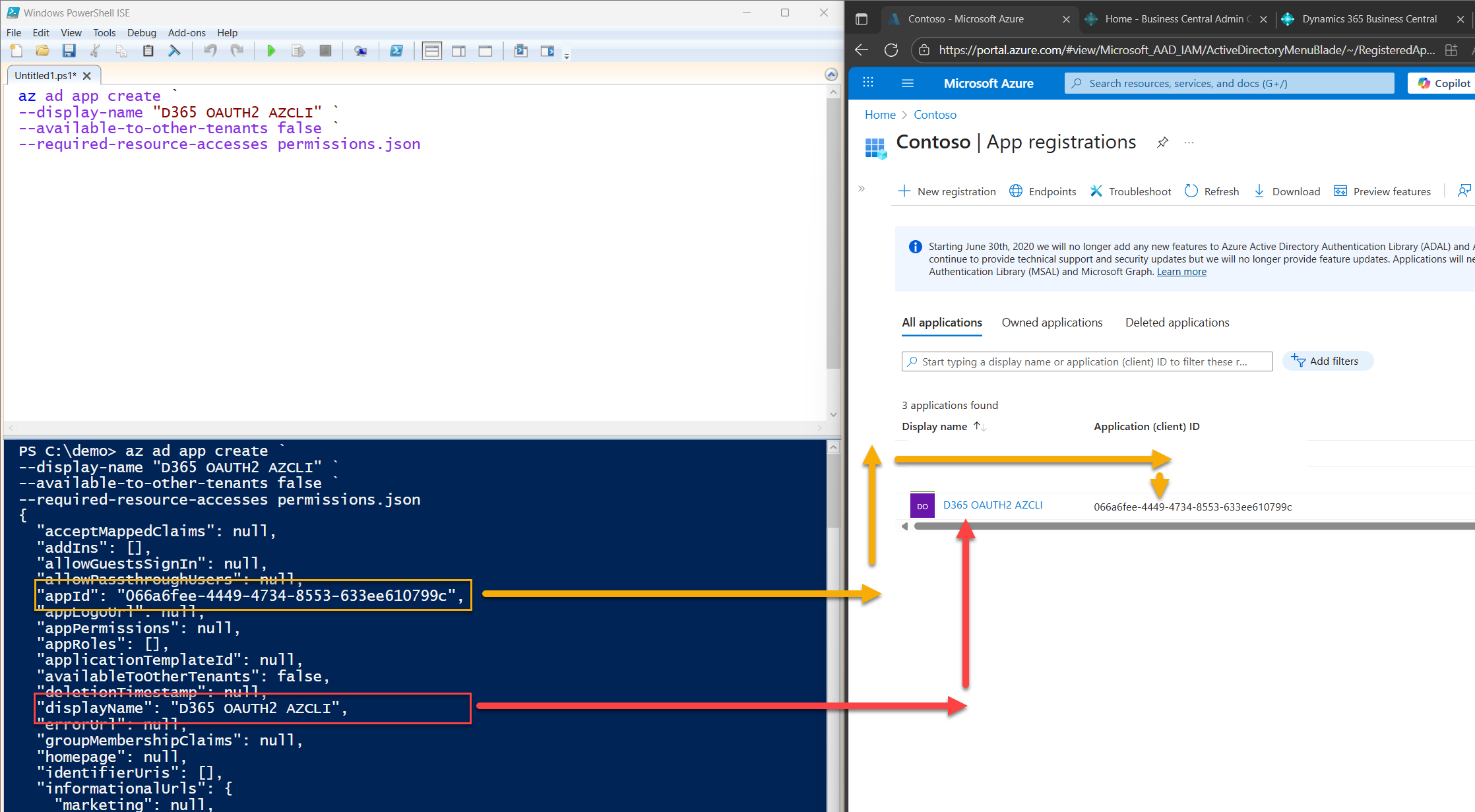Viewport: 1475px width, 812px height.
Task: Click New registration button
Action: tap(947, 191)
